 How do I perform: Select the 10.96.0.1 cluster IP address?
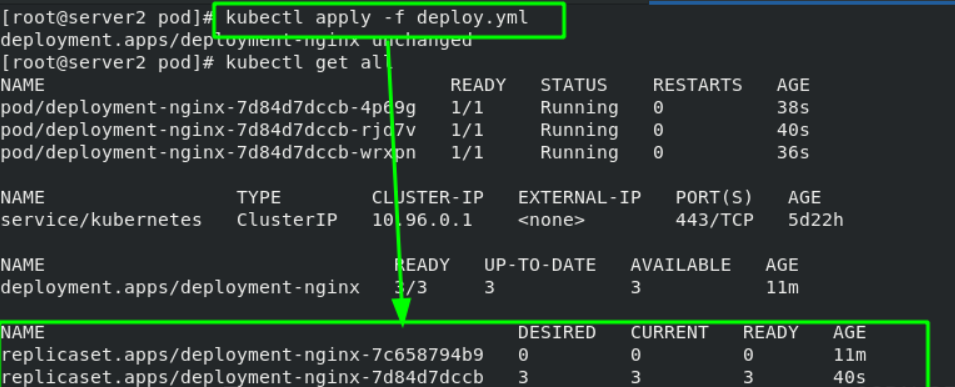[422, 220]
